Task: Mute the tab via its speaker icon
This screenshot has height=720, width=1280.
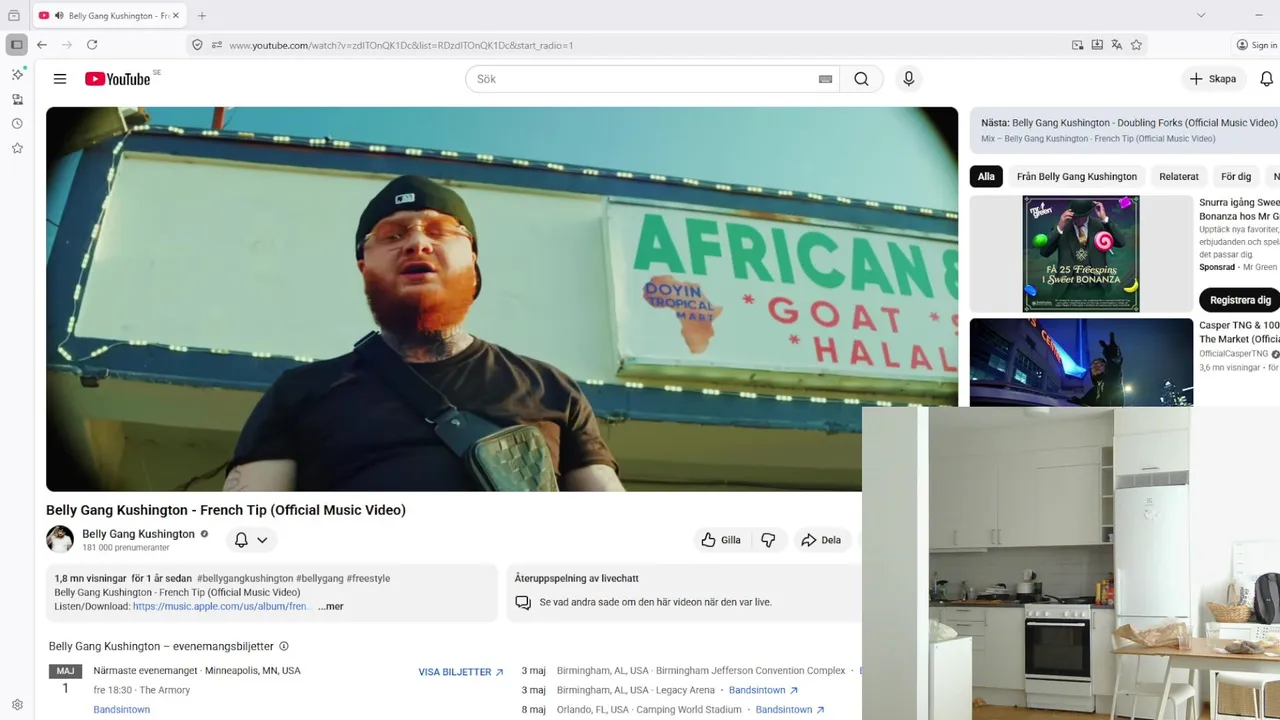Action: point(59,16)
